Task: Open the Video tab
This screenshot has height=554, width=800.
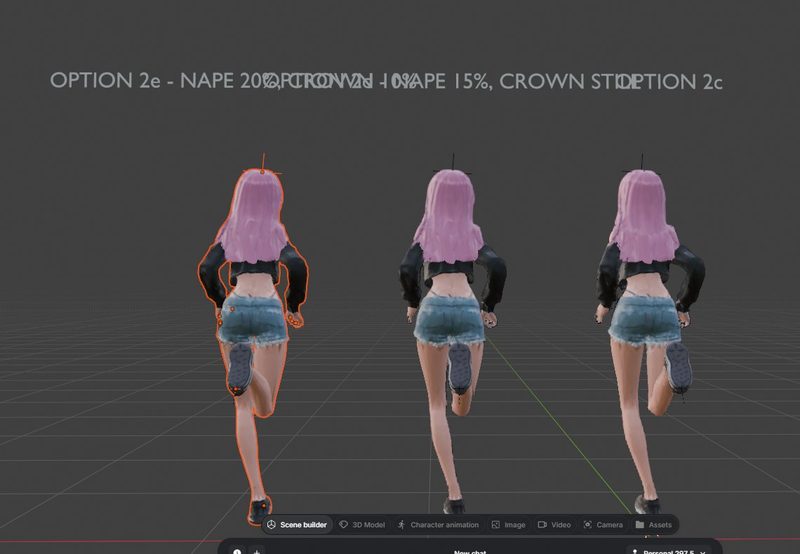Action: pyautogui.click(x=555, y=524)
